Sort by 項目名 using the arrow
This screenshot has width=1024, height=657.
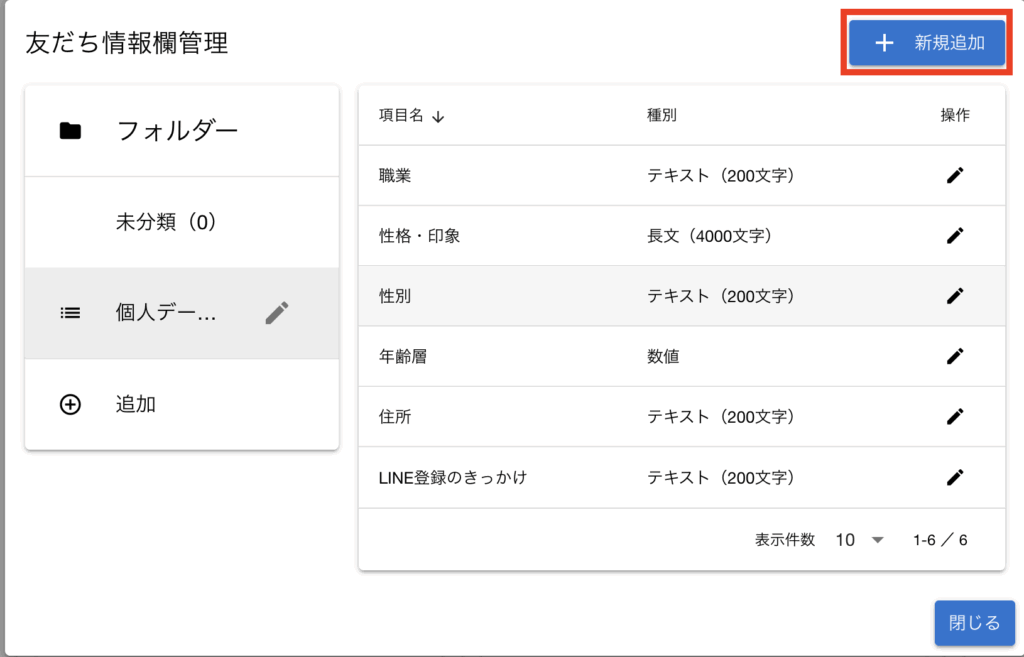(x=438, y=116)
